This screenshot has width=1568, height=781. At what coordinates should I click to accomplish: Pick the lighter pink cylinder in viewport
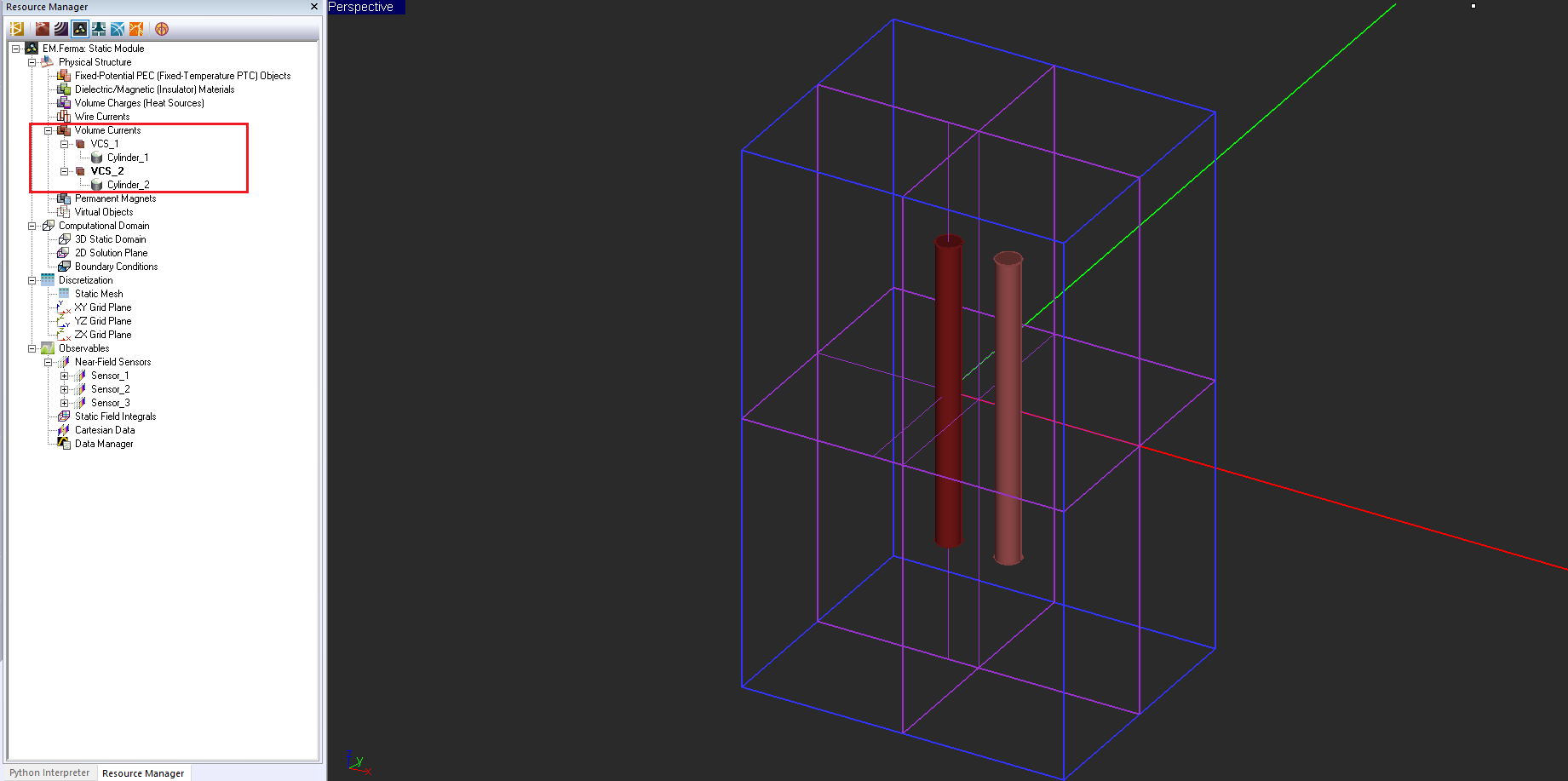[x=1008, y=409]
